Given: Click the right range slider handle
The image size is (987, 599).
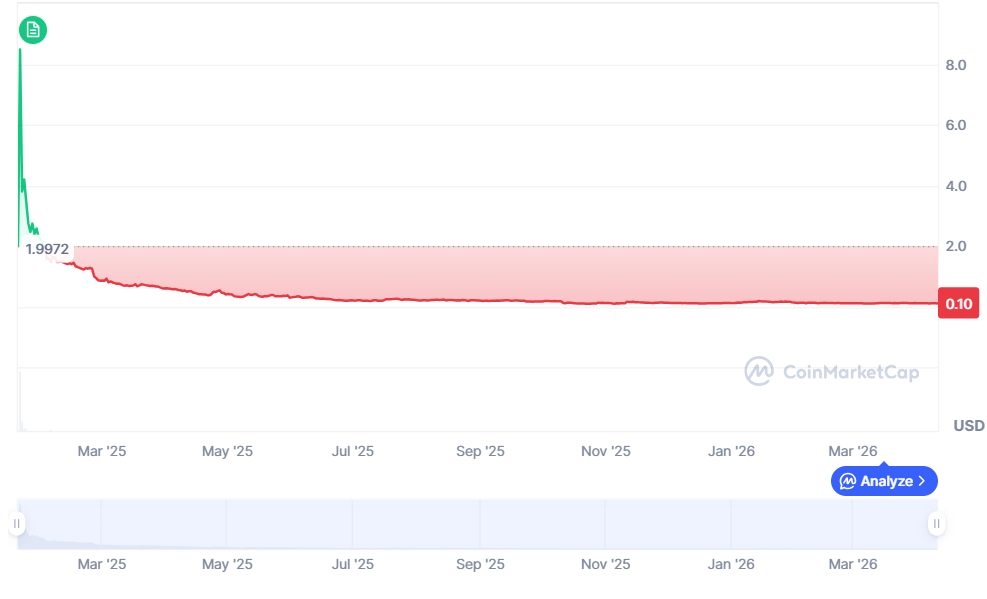Looking at the screenshot, I should [x=937, y=523].
